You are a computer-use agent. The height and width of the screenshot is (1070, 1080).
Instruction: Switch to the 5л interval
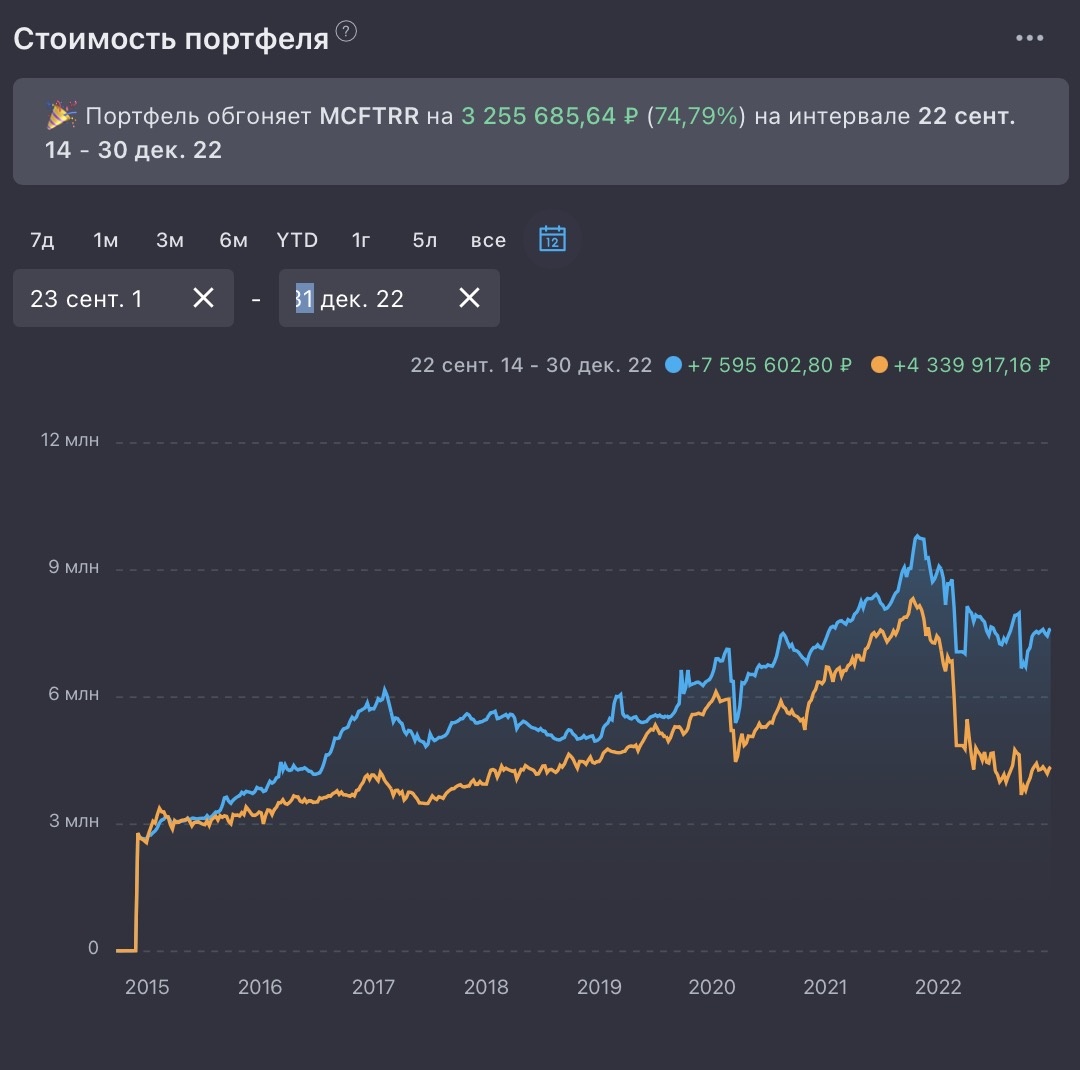(422, 240)
